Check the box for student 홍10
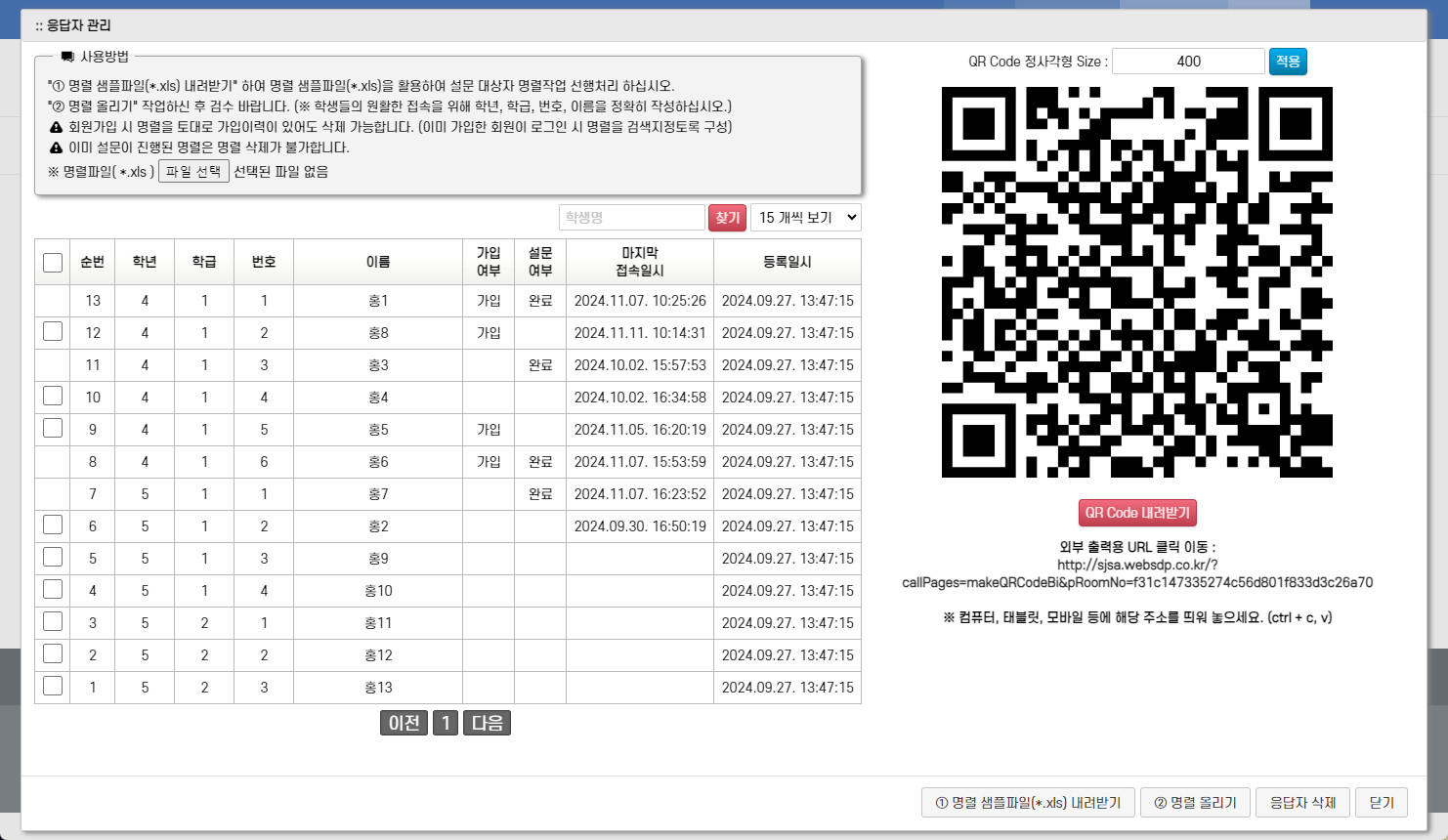 click(x=53, y=589)
